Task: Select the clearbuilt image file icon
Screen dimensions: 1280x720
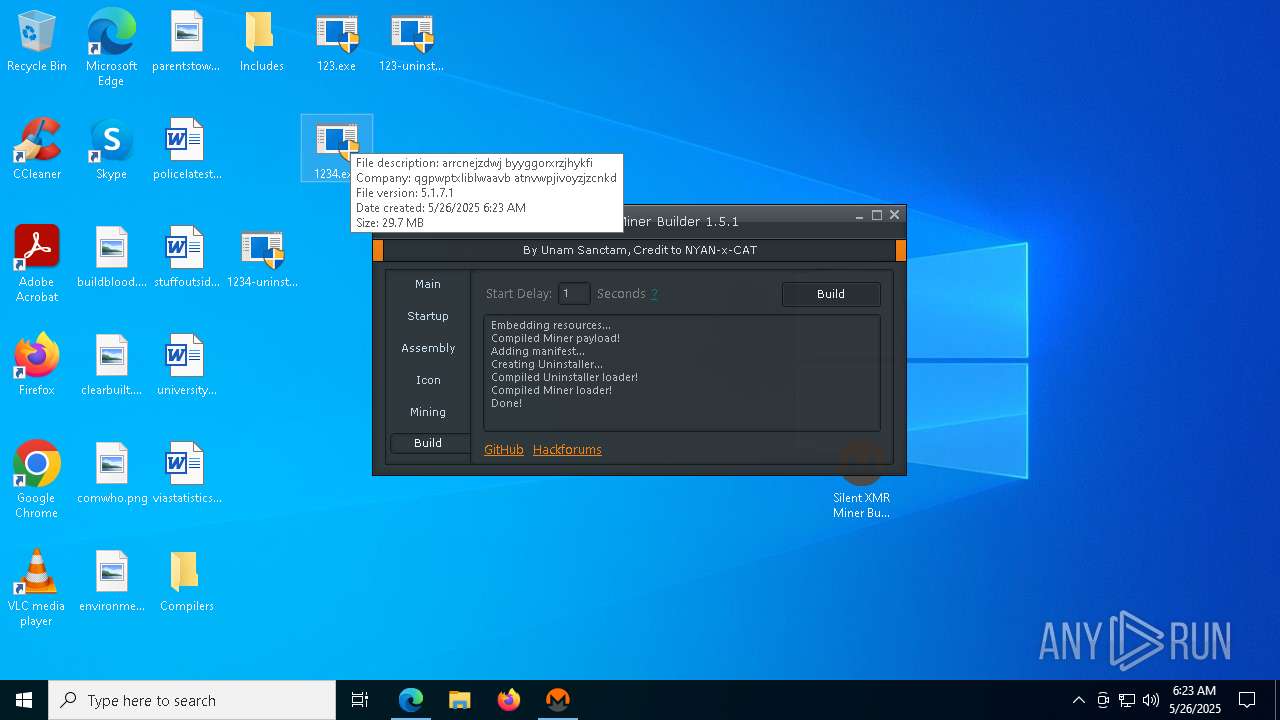Action: click(111, 366)
